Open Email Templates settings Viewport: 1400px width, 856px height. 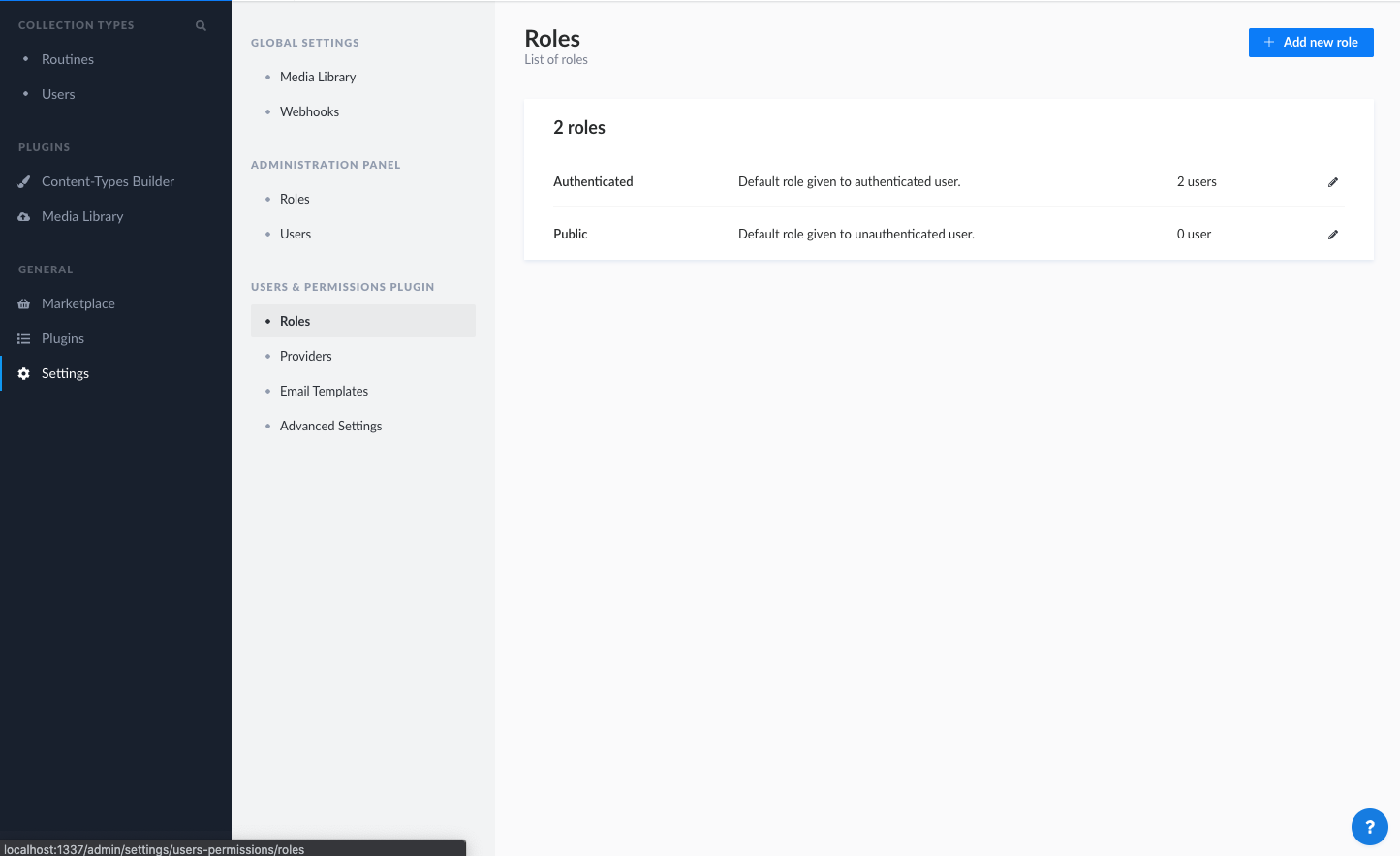324,391
